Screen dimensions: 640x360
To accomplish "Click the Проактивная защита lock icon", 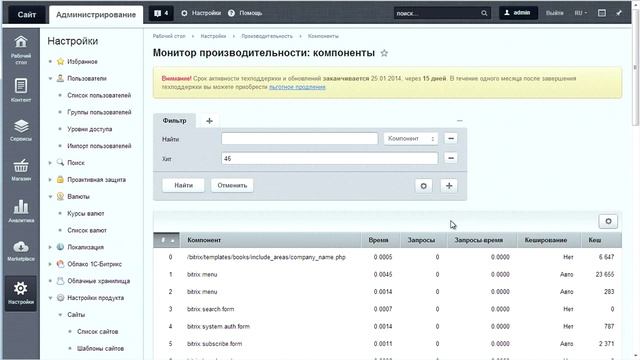I will click(60, 180).
